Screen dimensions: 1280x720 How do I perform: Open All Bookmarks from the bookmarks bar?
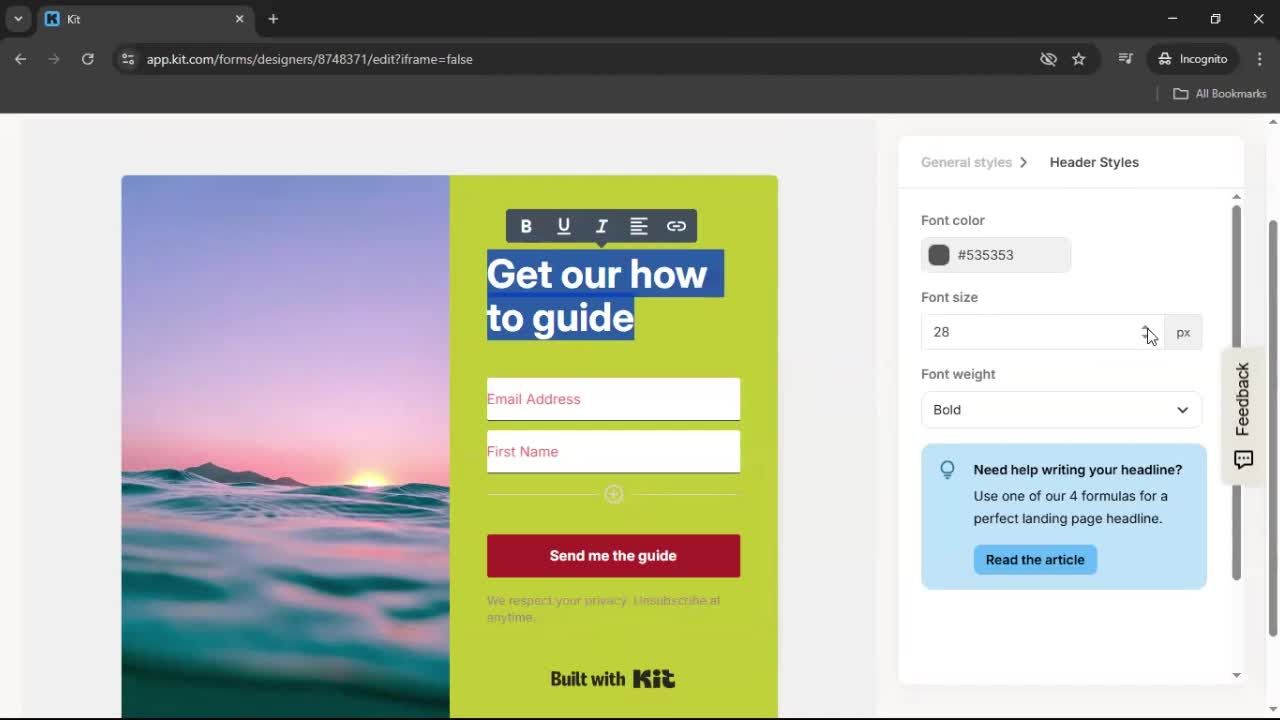tap(1219, 93)
